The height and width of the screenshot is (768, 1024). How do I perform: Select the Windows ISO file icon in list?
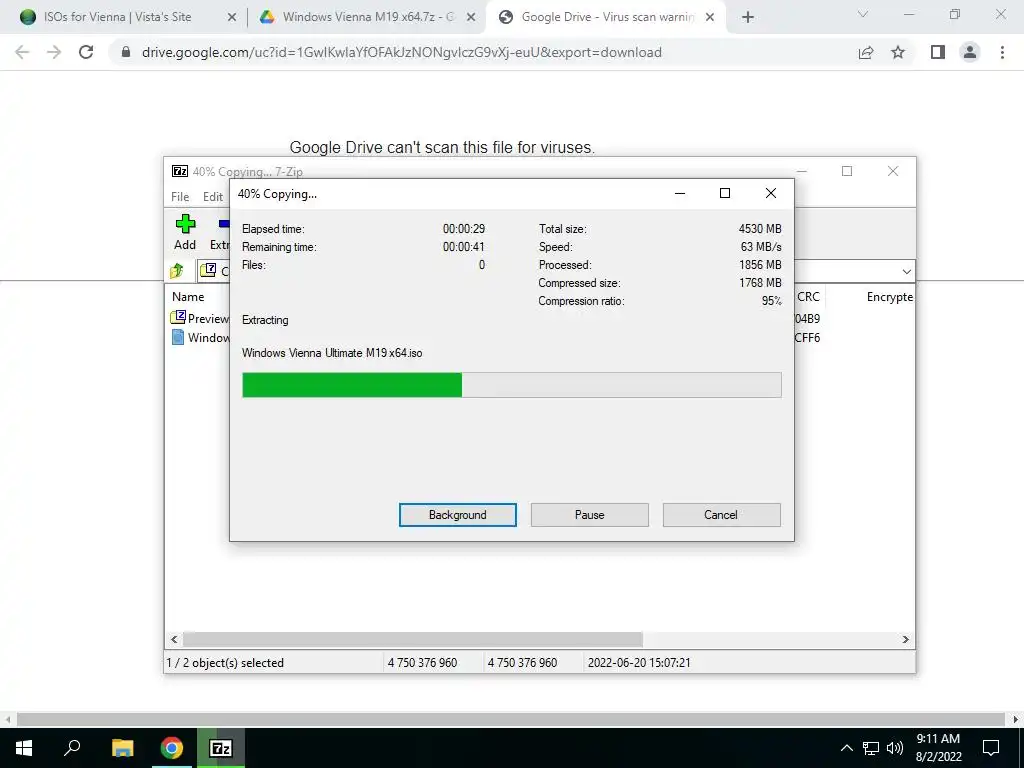pyautogui.click(x=178, y=337)
